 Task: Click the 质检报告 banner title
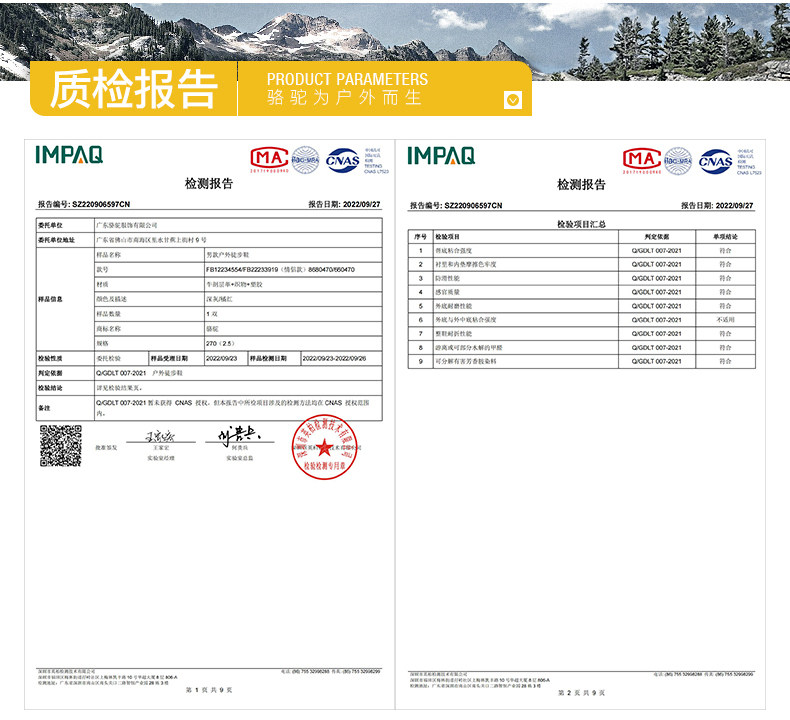tap(134, 89)
